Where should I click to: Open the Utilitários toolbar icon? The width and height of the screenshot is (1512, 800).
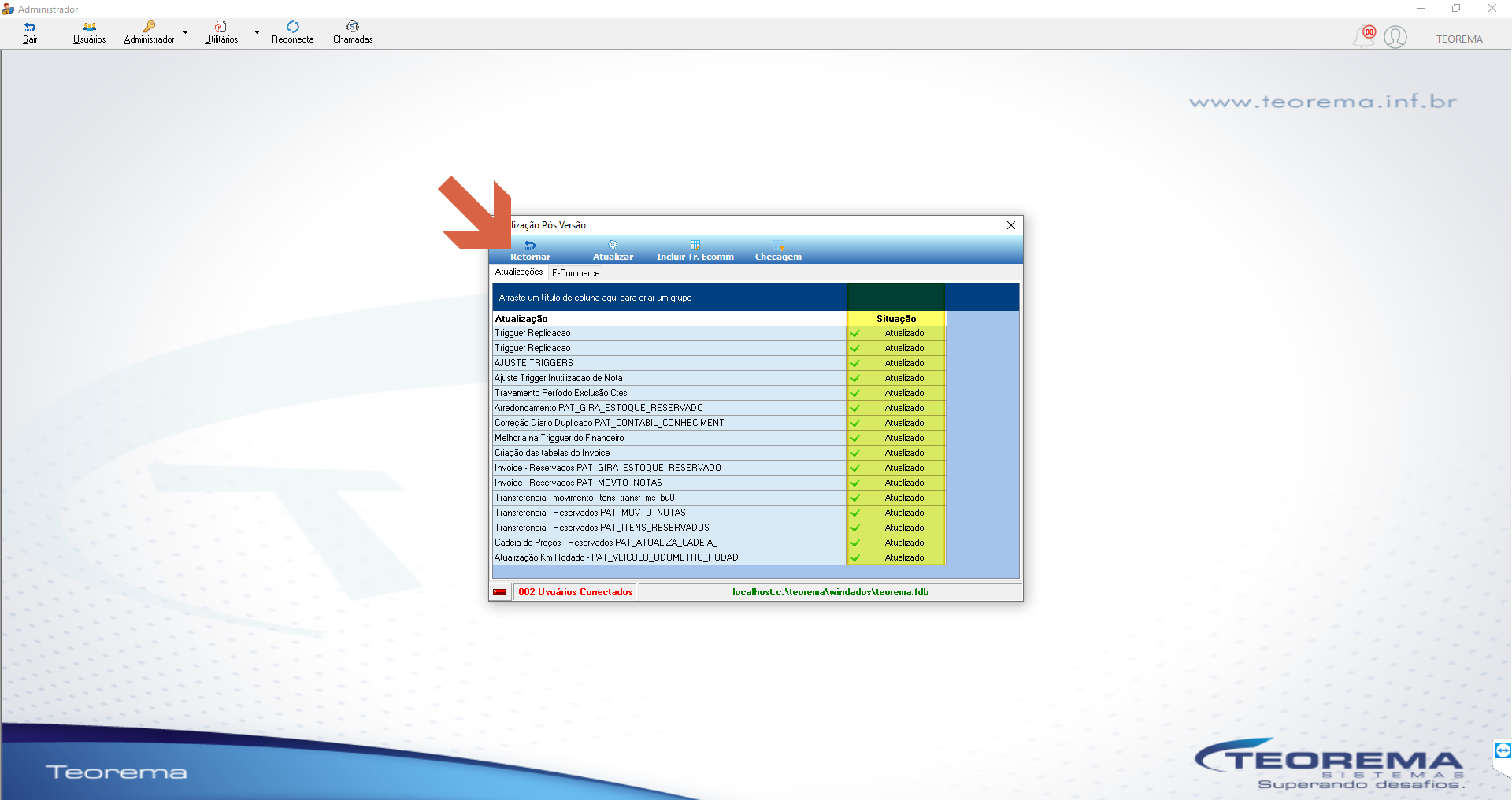pyautogui.click(x=221, y=33)
